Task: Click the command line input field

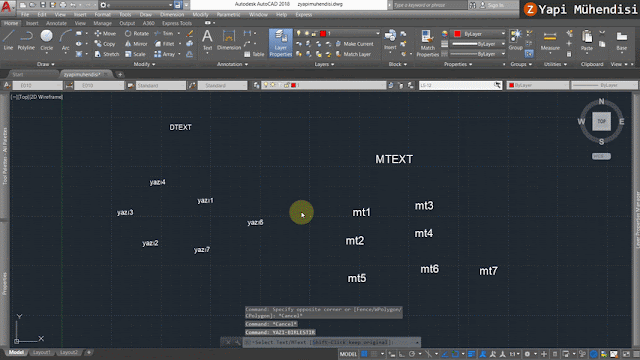Action: point(331,342)
